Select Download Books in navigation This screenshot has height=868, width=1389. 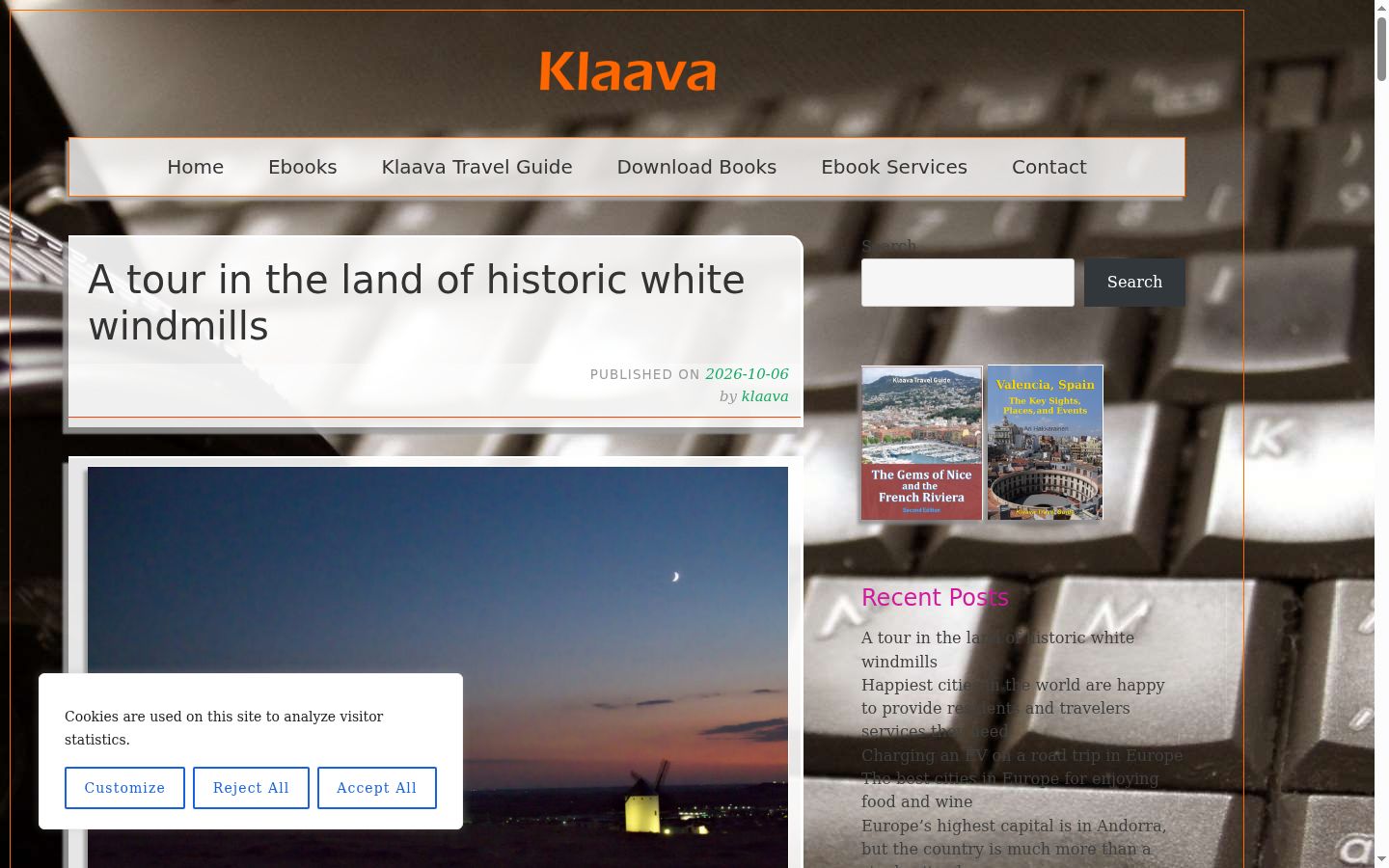click(696, 167)
